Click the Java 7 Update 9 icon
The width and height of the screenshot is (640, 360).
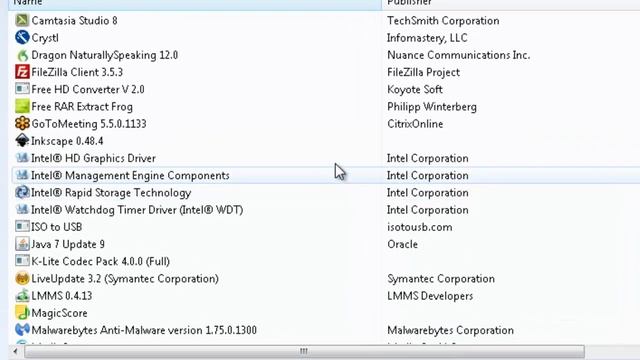tap(22, 244)
